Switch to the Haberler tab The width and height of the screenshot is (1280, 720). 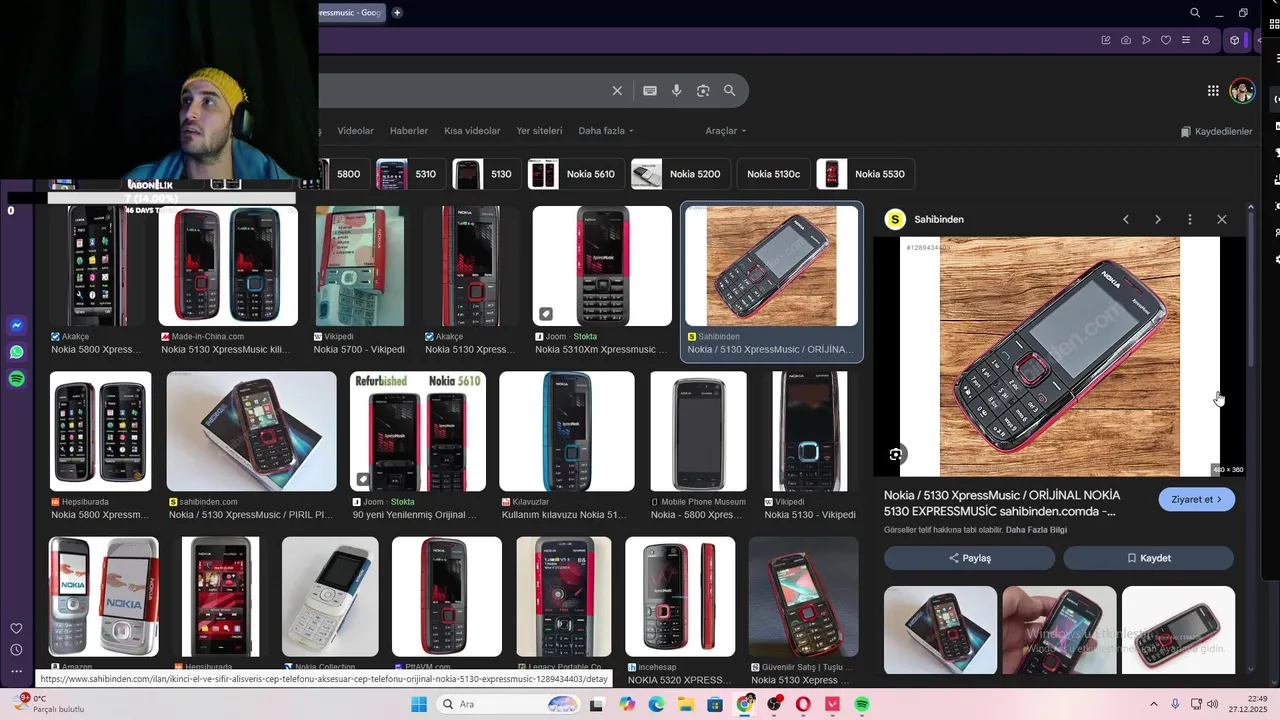tap(408, 131)
